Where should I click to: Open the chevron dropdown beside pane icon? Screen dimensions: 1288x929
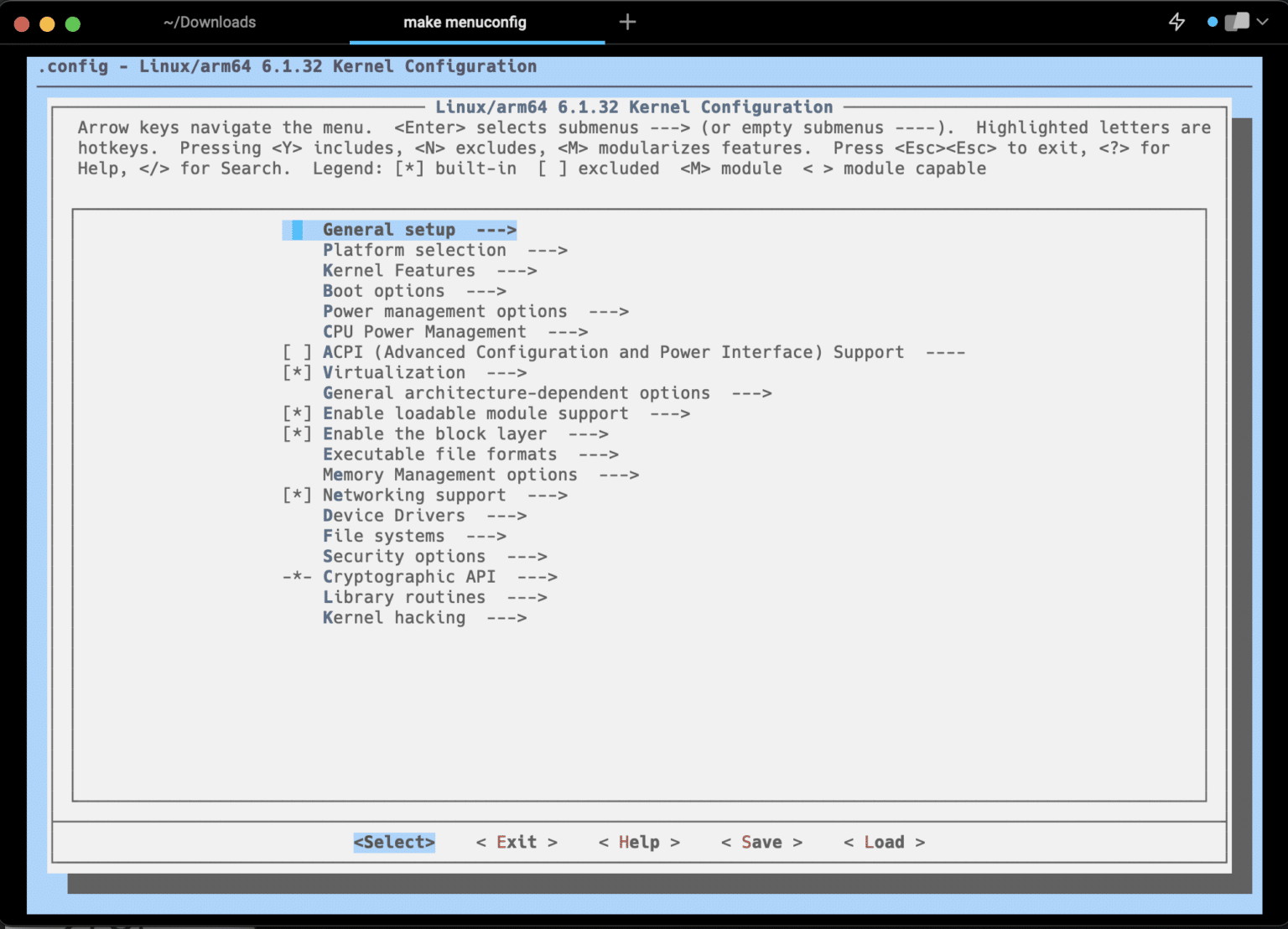click(x=1263, y=23)
